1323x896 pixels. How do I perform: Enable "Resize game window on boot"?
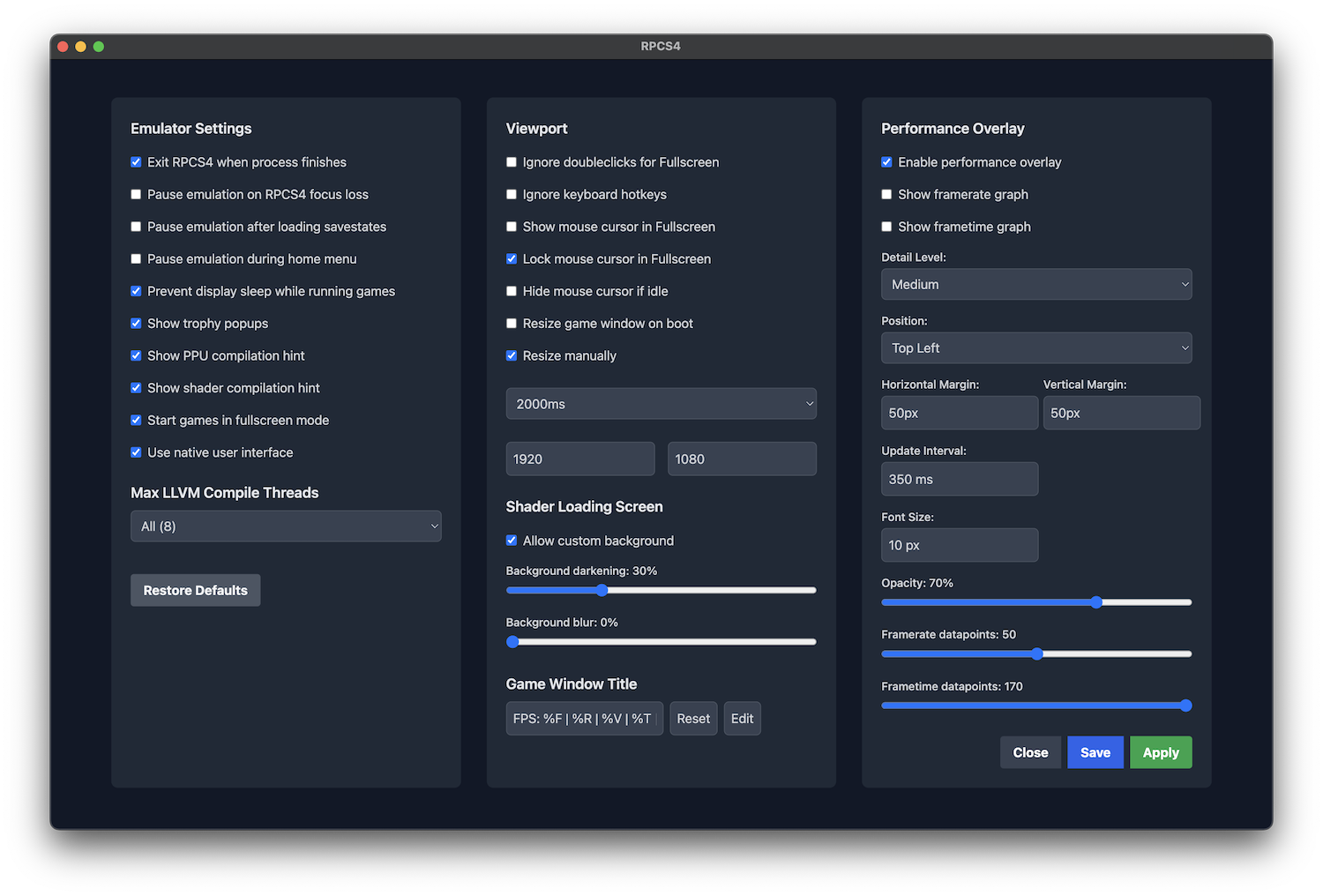point(512,324)
